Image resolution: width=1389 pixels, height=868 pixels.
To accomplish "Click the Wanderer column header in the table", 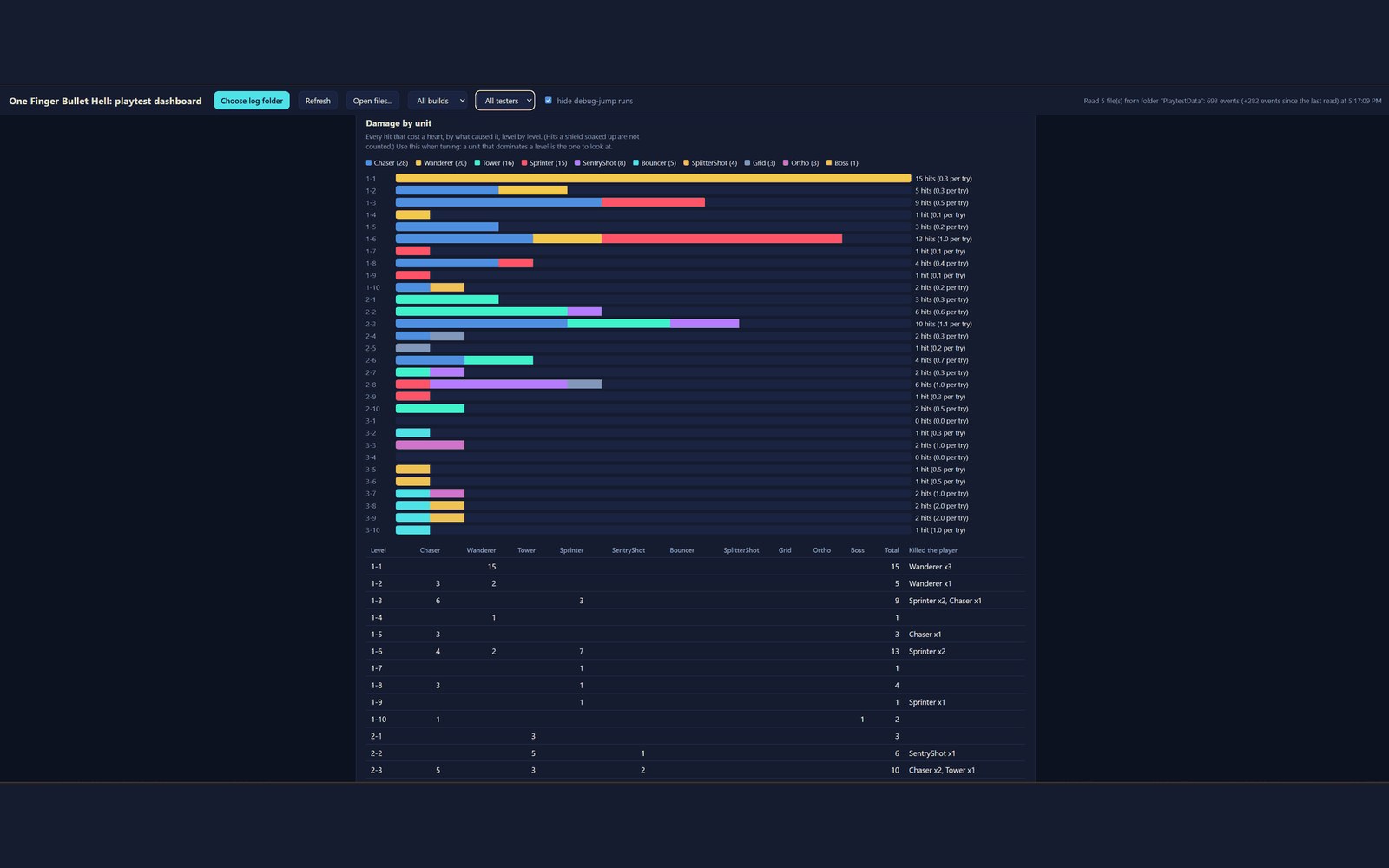I will point(481,550).
